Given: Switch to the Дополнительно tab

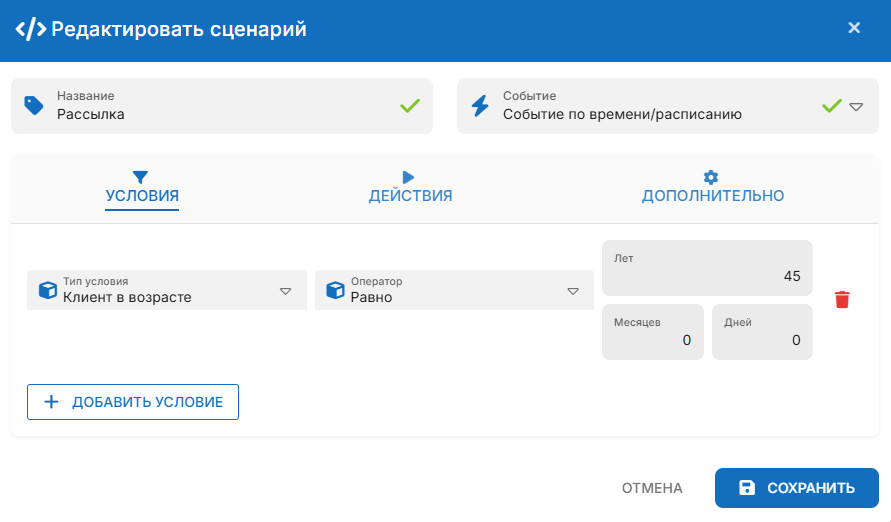Looking at the screenshot, I should (x=712, y=195).
